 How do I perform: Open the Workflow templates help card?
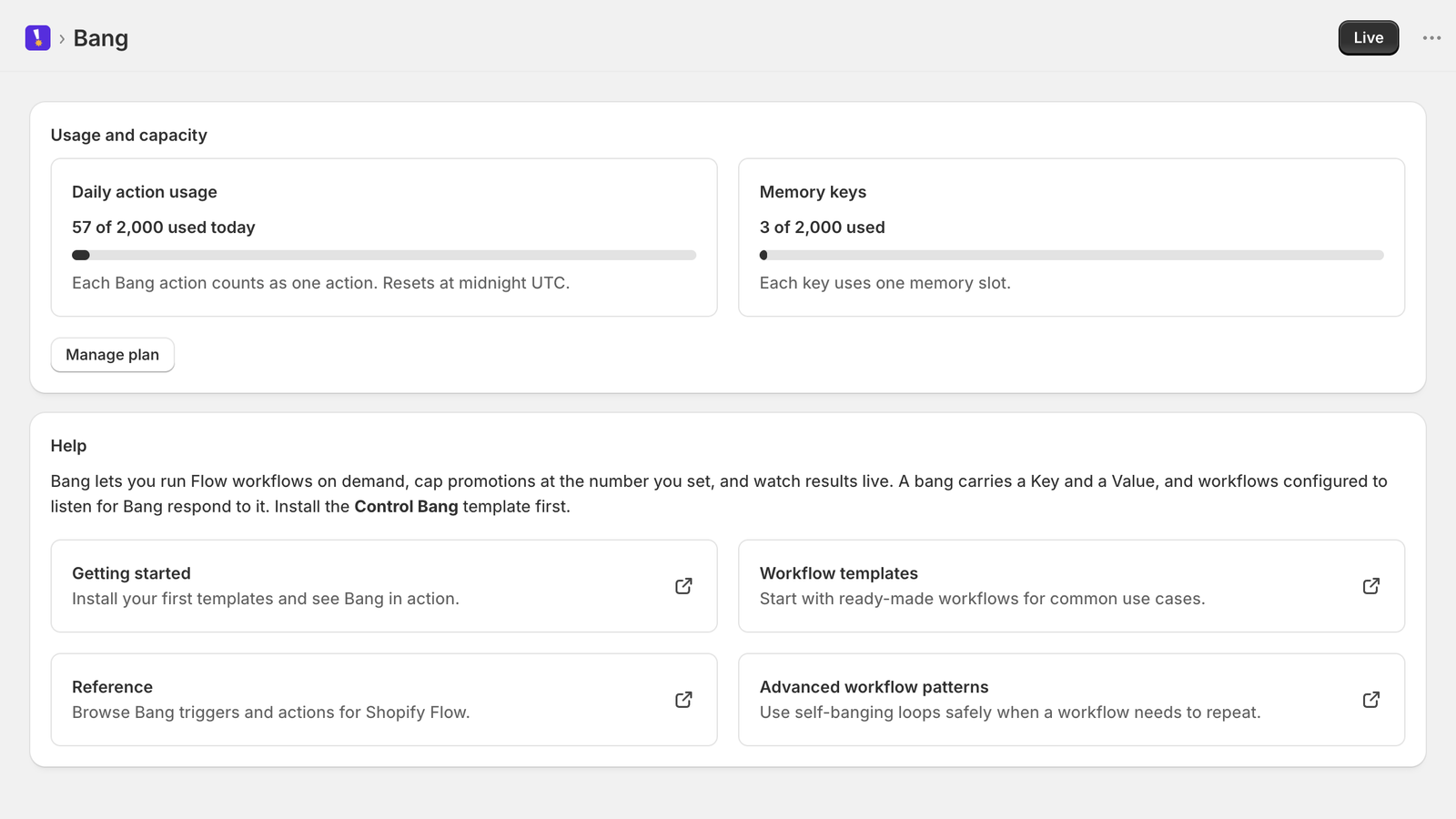pyautogui.click(x=1071, y=586)
